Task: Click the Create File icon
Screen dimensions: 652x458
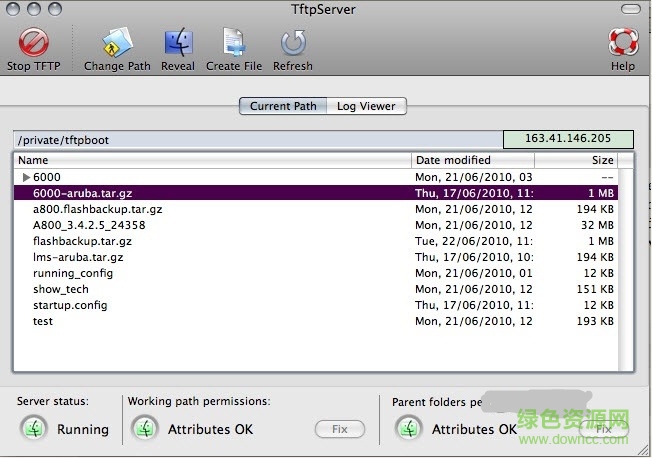Action: tap(234, 43)
